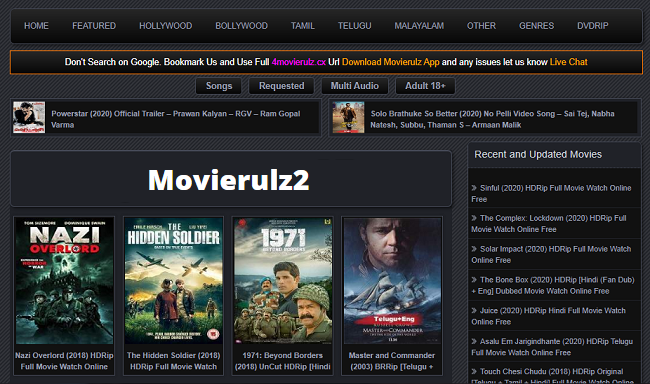Open the OTHER menu item
650x384 pixels.
coord(481,26)
